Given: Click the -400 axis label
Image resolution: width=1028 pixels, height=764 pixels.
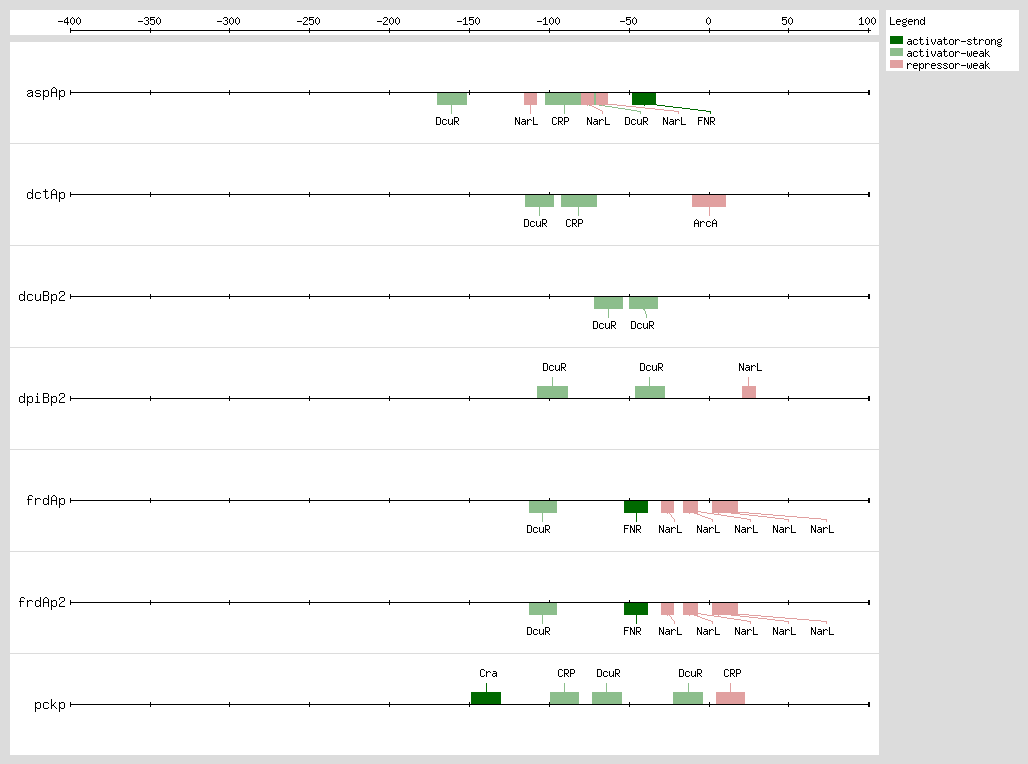Looking at the screenshot, I should pos(69,21).
